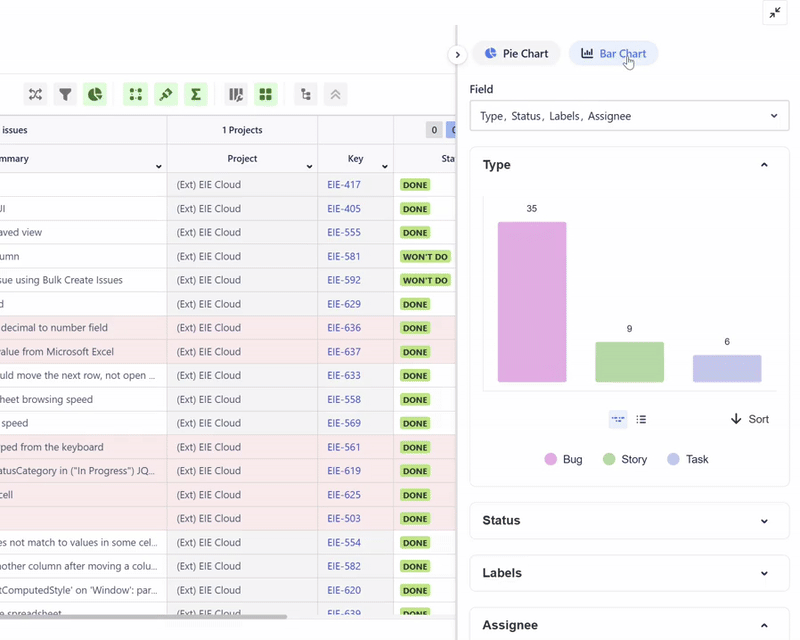Click the green pin toolbar icon
Screen dimensions: 800x640
166,95
